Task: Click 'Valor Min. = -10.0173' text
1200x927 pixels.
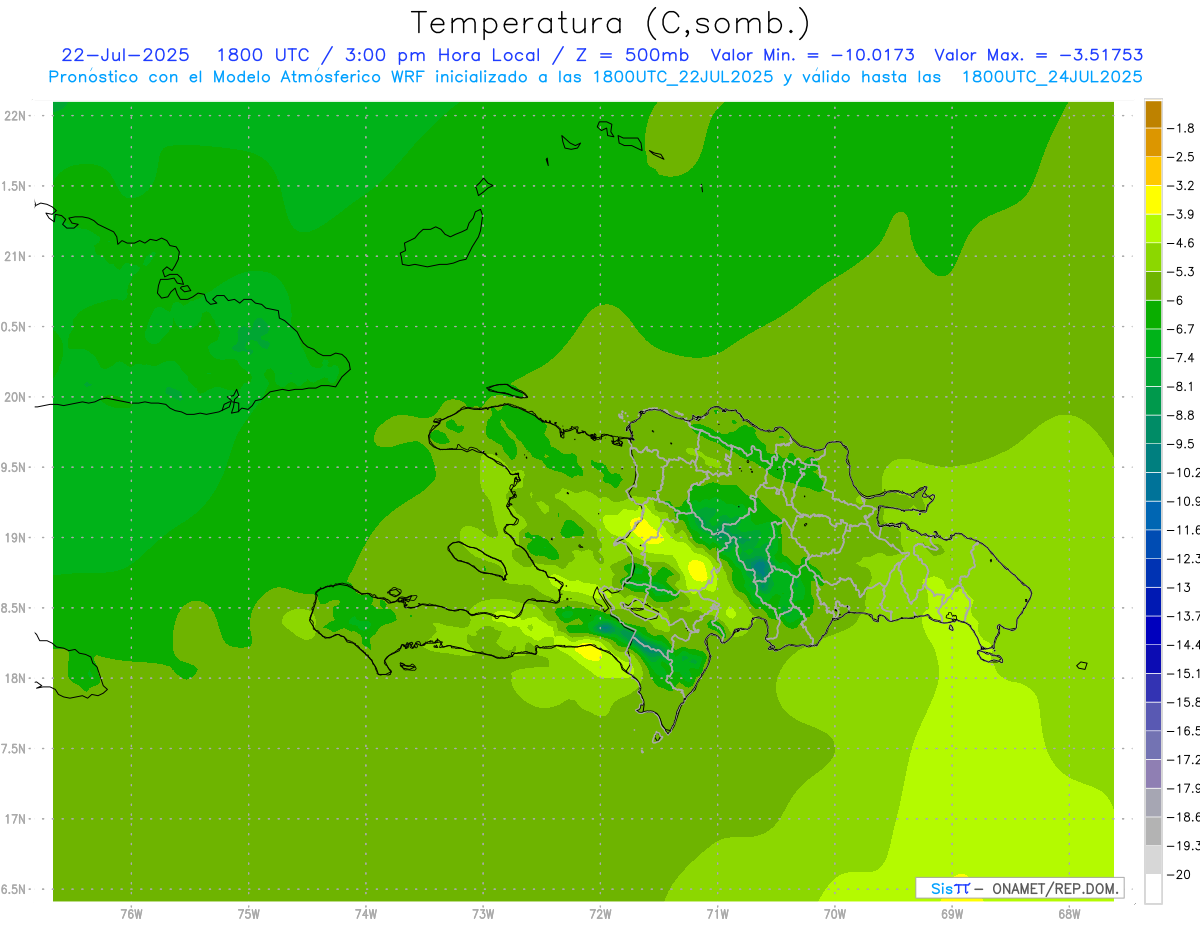Action: [x=812, y=55]
